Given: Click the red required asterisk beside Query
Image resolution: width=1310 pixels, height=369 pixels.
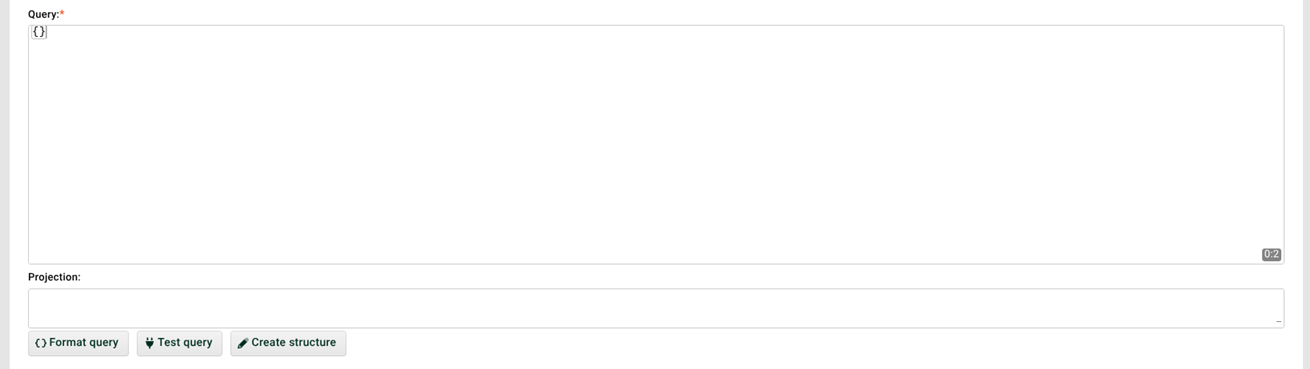Looking at the screenshot, I should 62,14.
